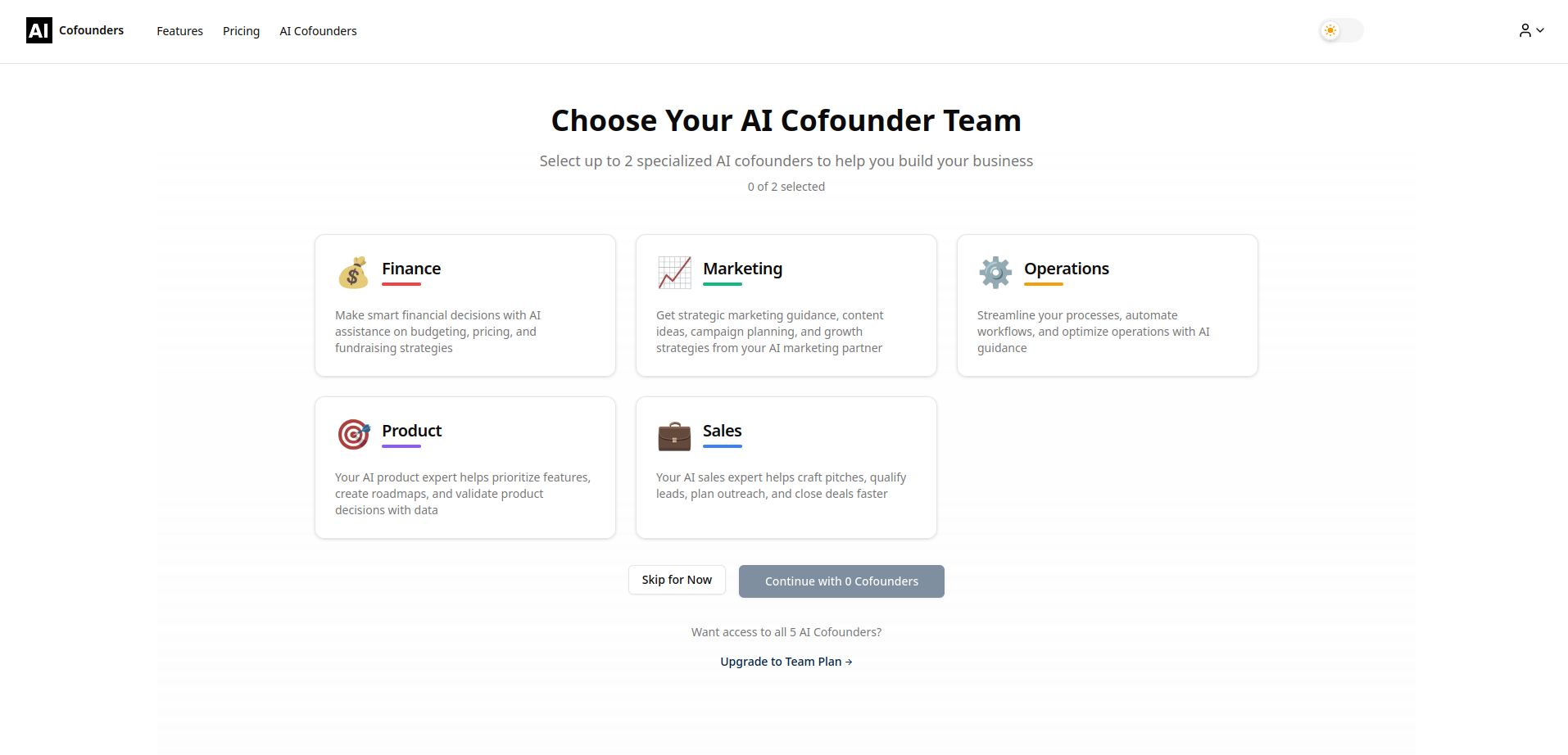Click the AI Cofounders logo
The height and width of the screenshot is (755, 1568).
point(75,30)
